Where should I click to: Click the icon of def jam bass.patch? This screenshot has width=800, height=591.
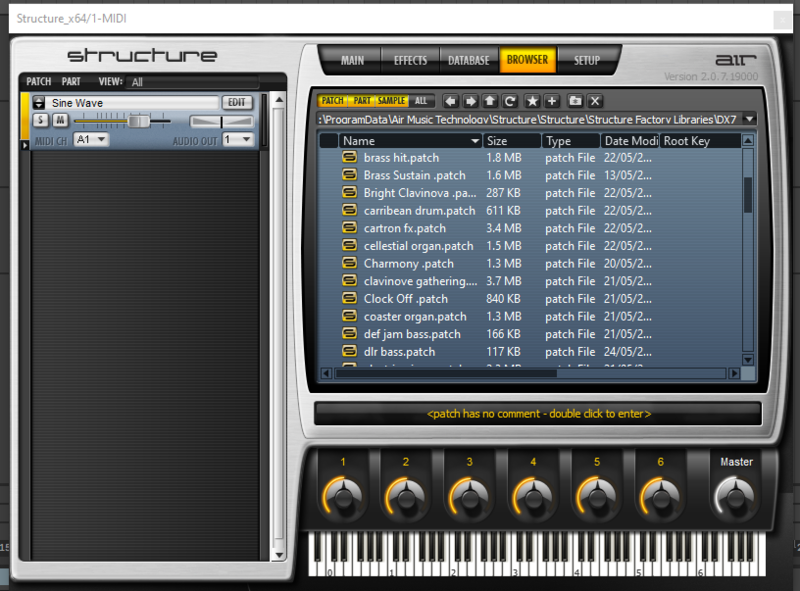tap(349, 334)
